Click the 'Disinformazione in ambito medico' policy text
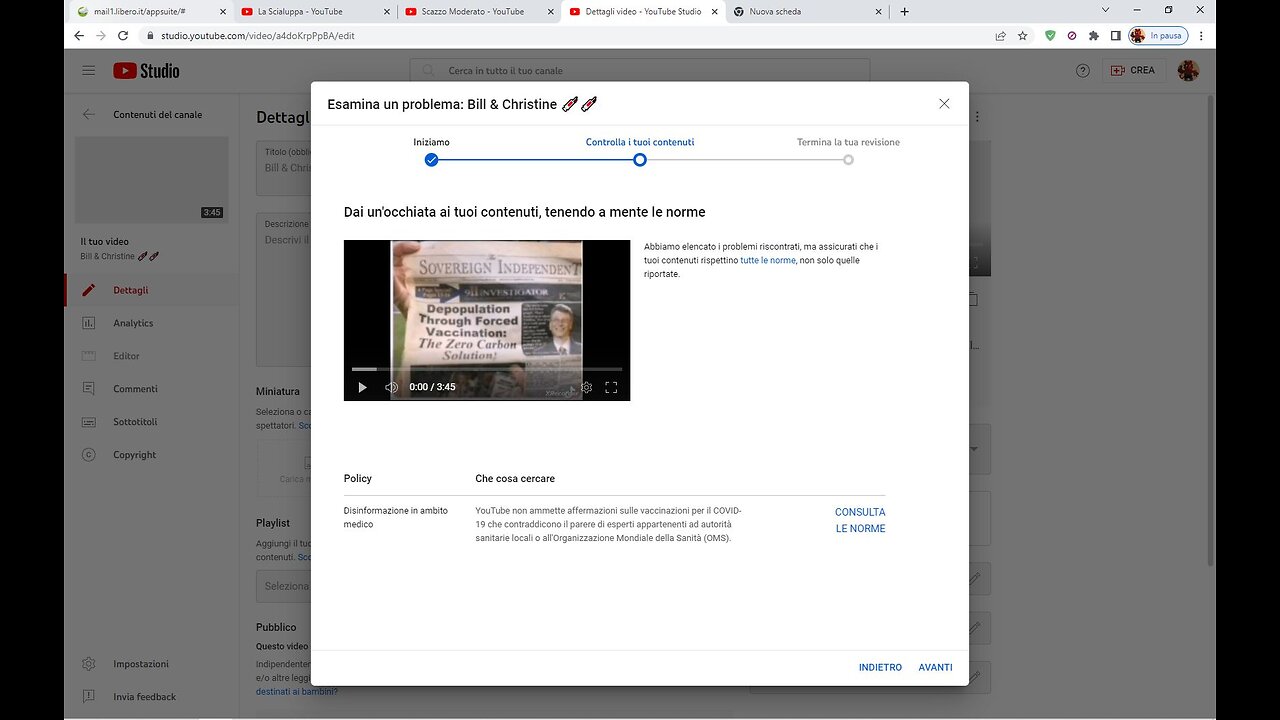Screen dimensions: 1280x720 [396, 517]
